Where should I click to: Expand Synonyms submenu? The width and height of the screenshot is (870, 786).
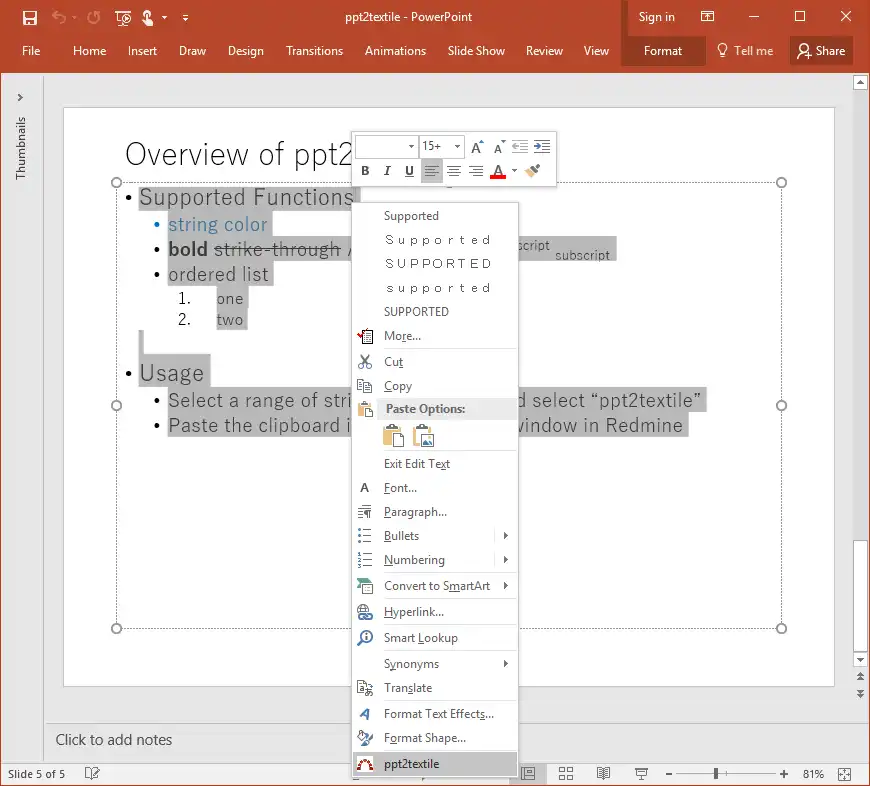[x=435, y=664]
